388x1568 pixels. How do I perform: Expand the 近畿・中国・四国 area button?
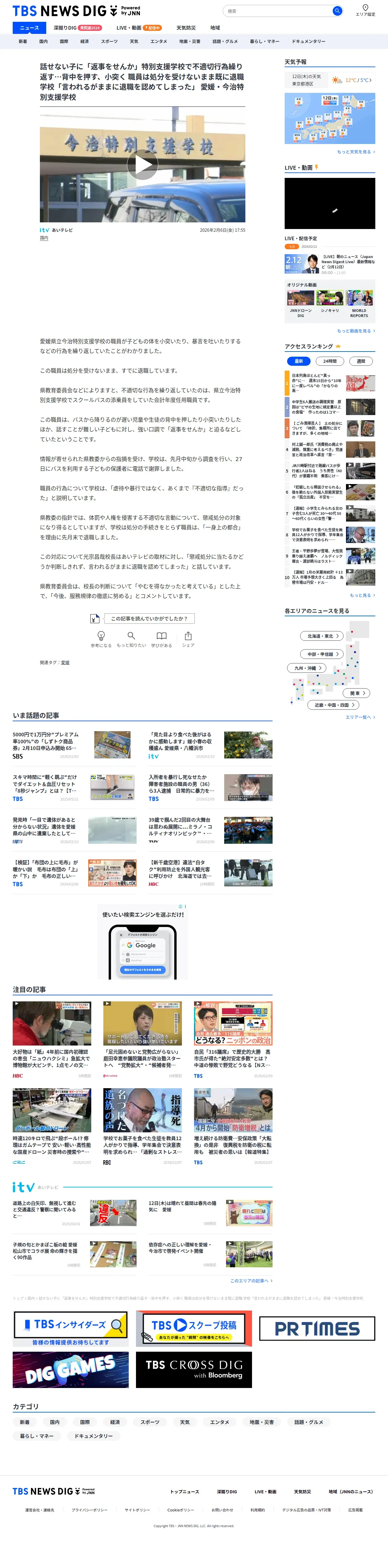[x=334, y=705]
